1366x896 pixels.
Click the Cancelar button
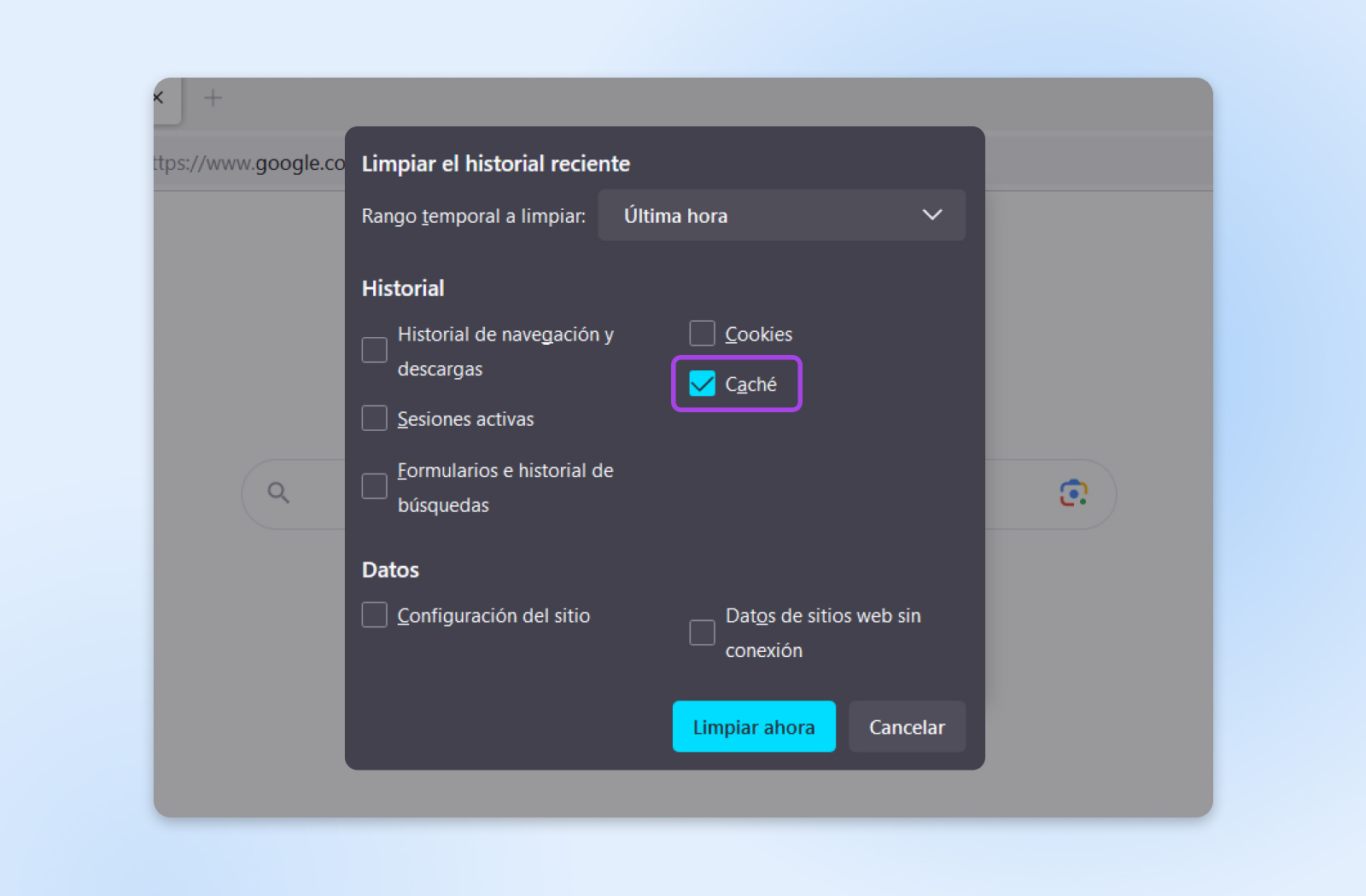[x=906, y=727]
